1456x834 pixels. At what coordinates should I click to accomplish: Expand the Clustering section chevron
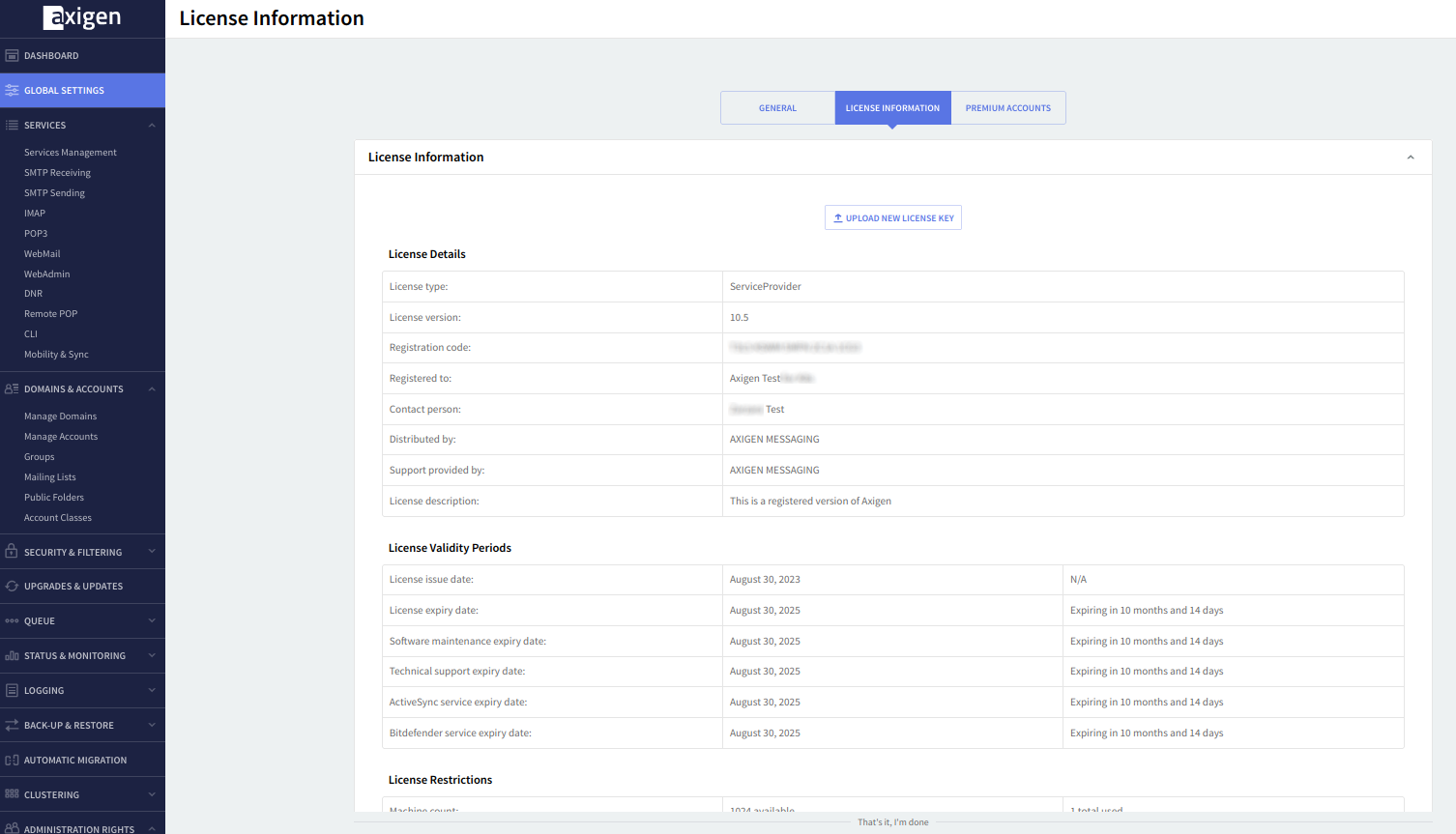(152, 795)
